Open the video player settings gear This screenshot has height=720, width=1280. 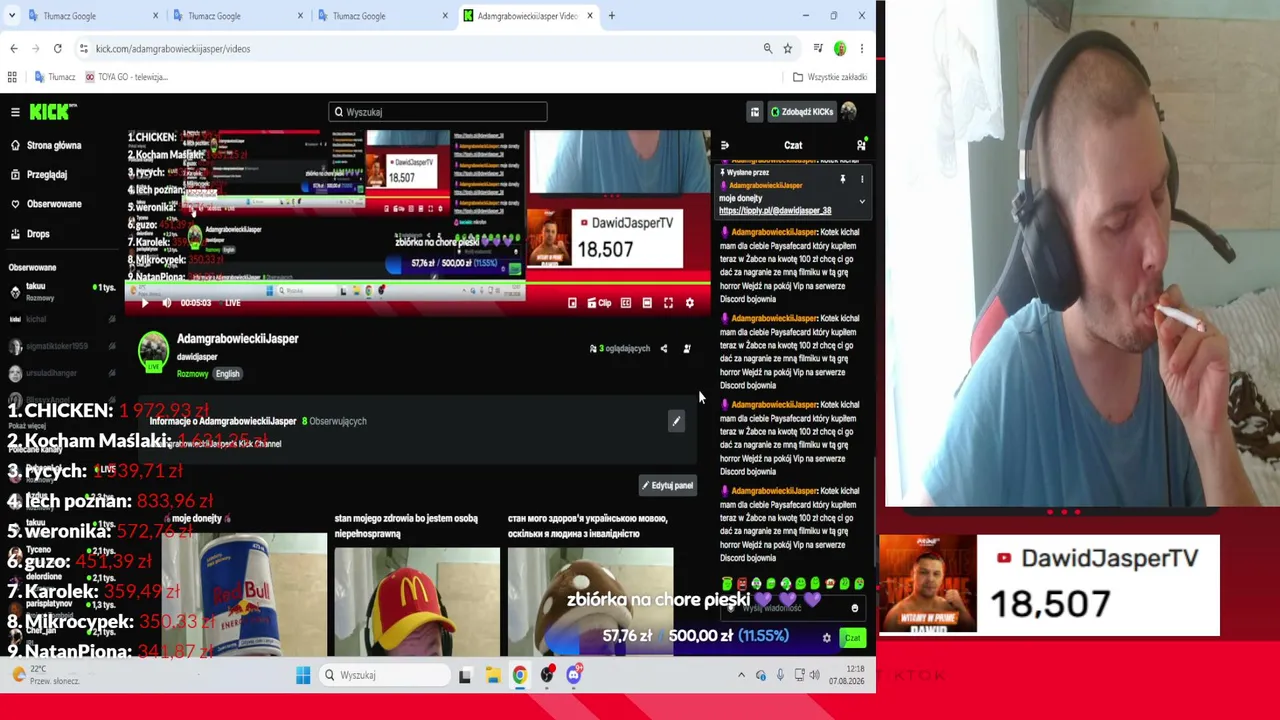click(x=689, y=303)
